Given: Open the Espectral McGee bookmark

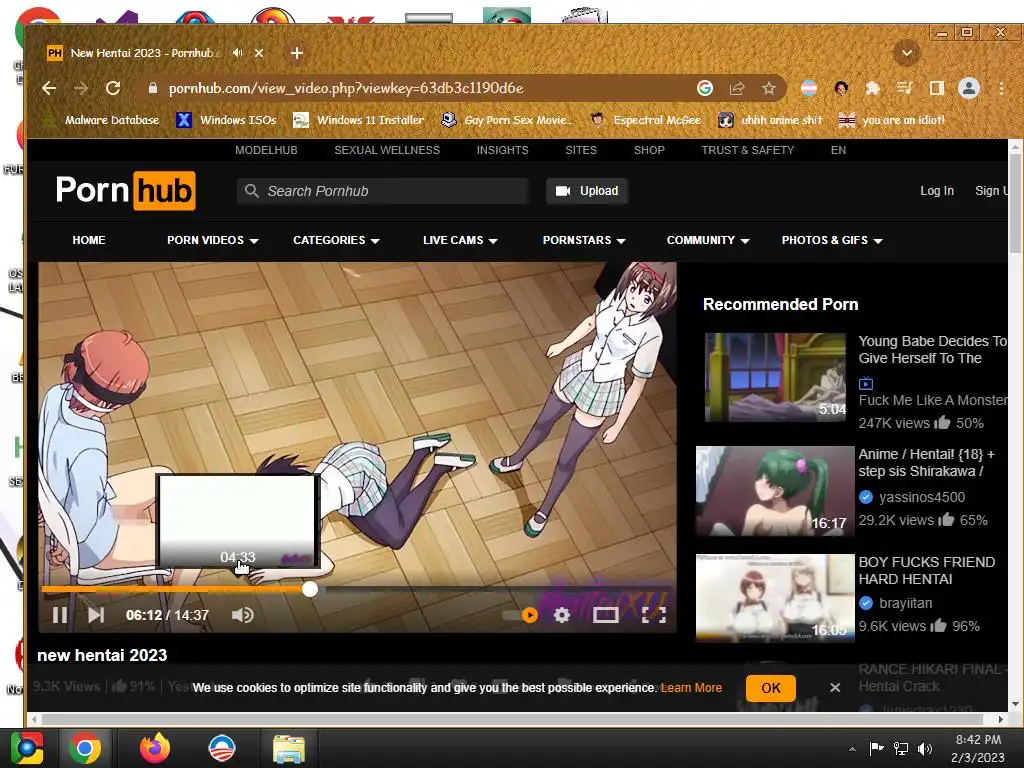Looking at the screenshot, I should 645,120.
